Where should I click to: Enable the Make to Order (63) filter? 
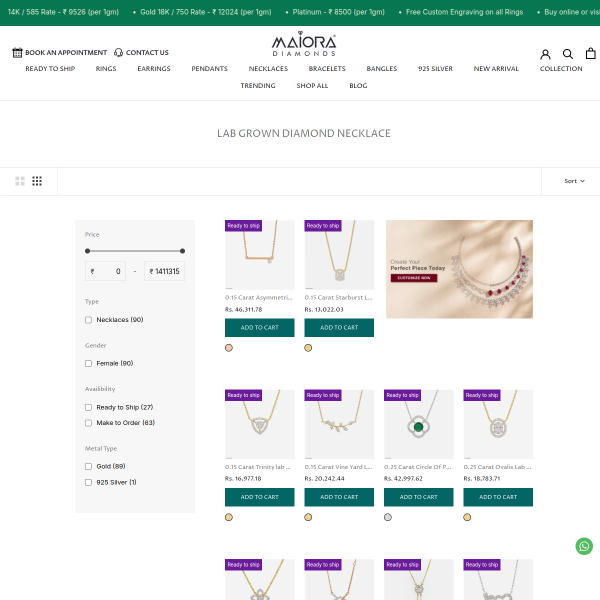[88, 423]
